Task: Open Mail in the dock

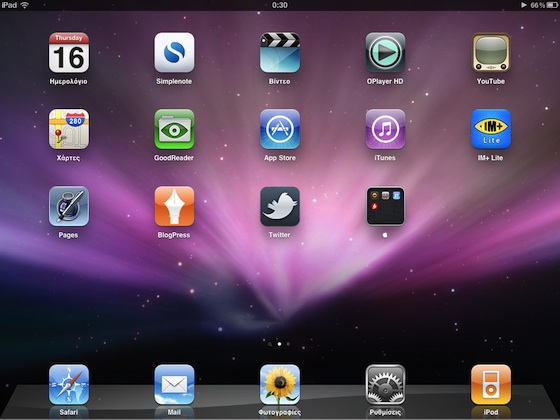Action: (174, 384)
